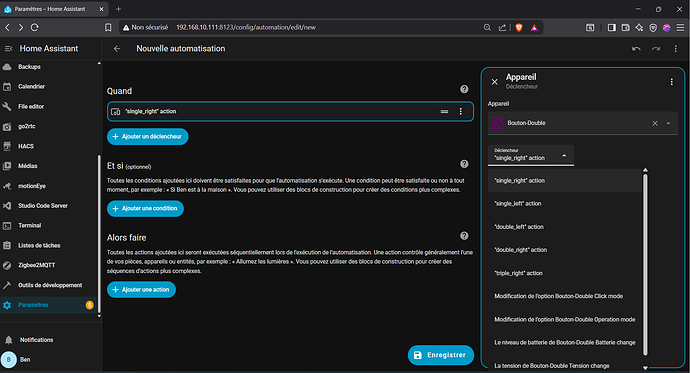Open help for the Et si section
Screen dimensions: 690x373
464,164
